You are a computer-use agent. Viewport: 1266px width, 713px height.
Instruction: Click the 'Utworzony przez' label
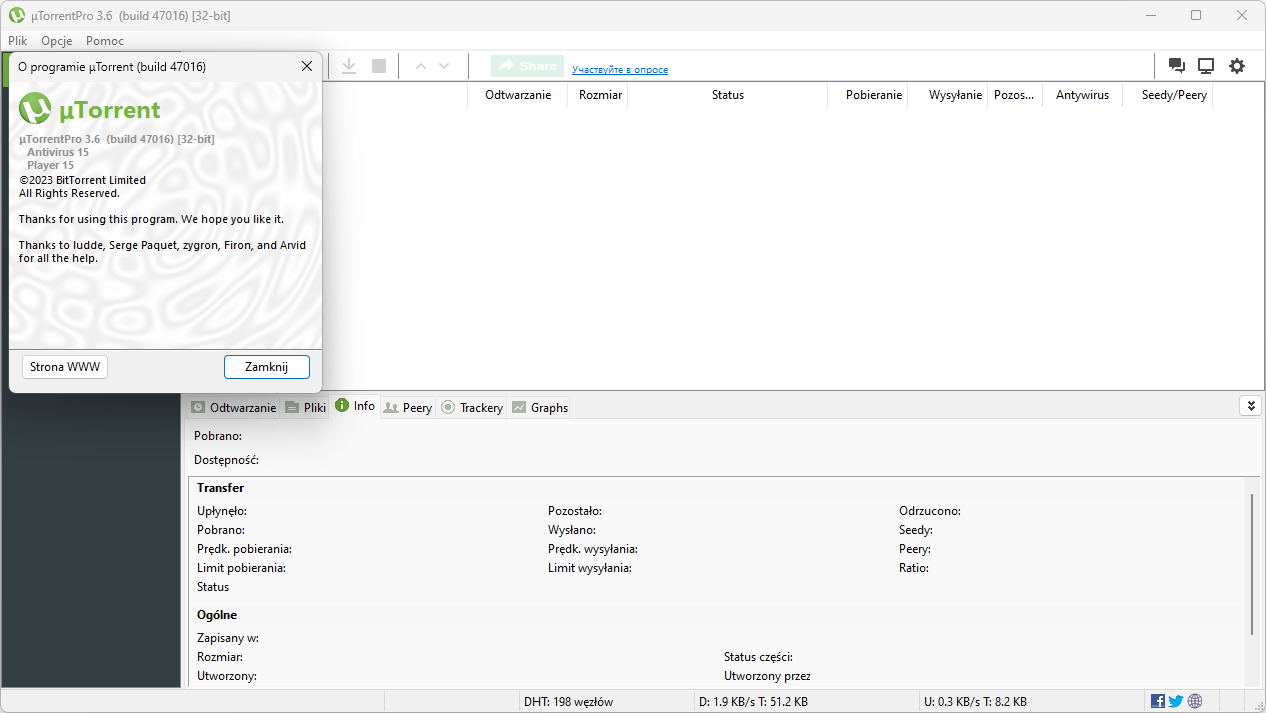767,676
